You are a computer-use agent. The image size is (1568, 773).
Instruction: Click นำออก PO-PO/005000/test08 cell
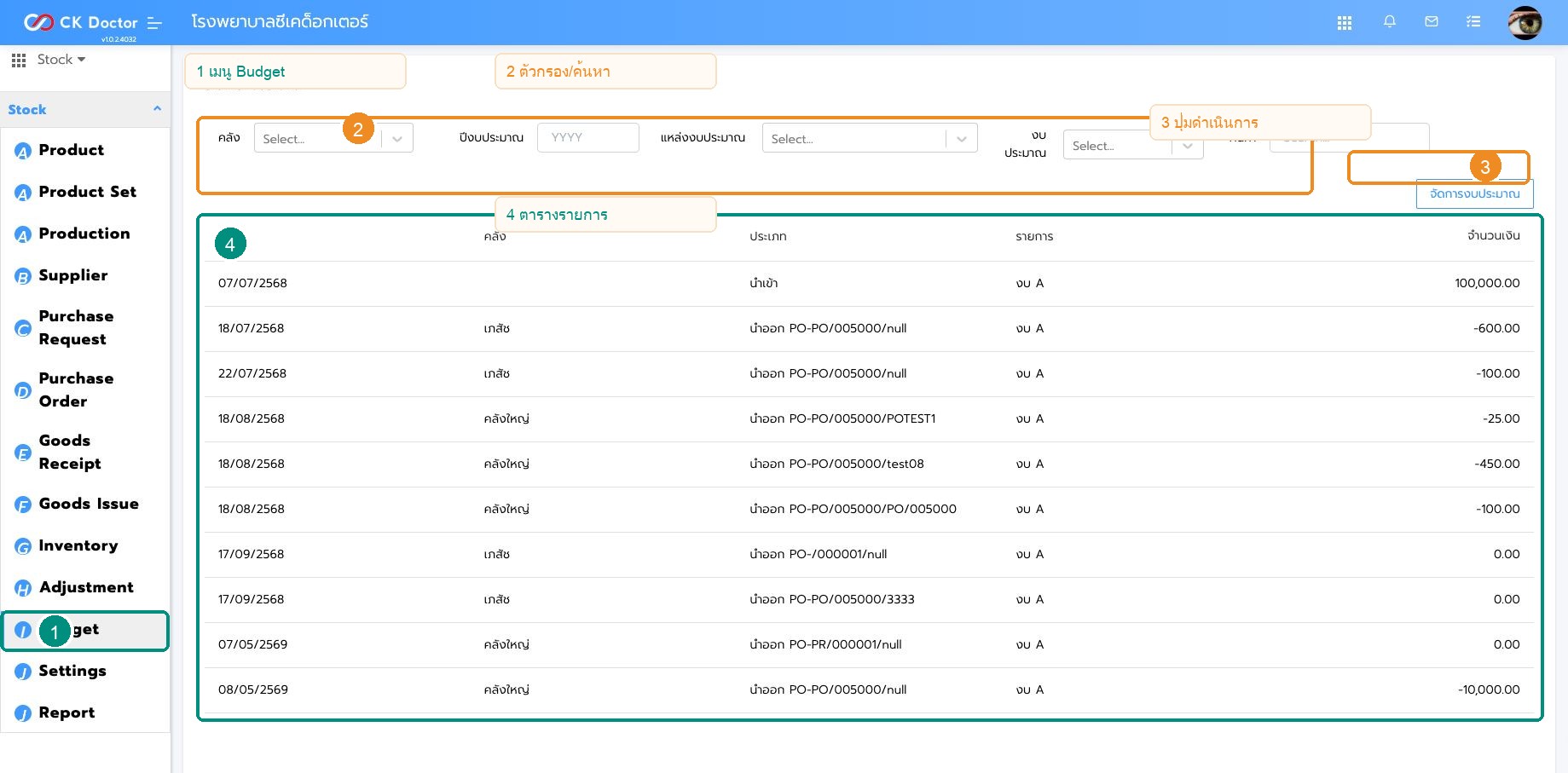point(836,464)
